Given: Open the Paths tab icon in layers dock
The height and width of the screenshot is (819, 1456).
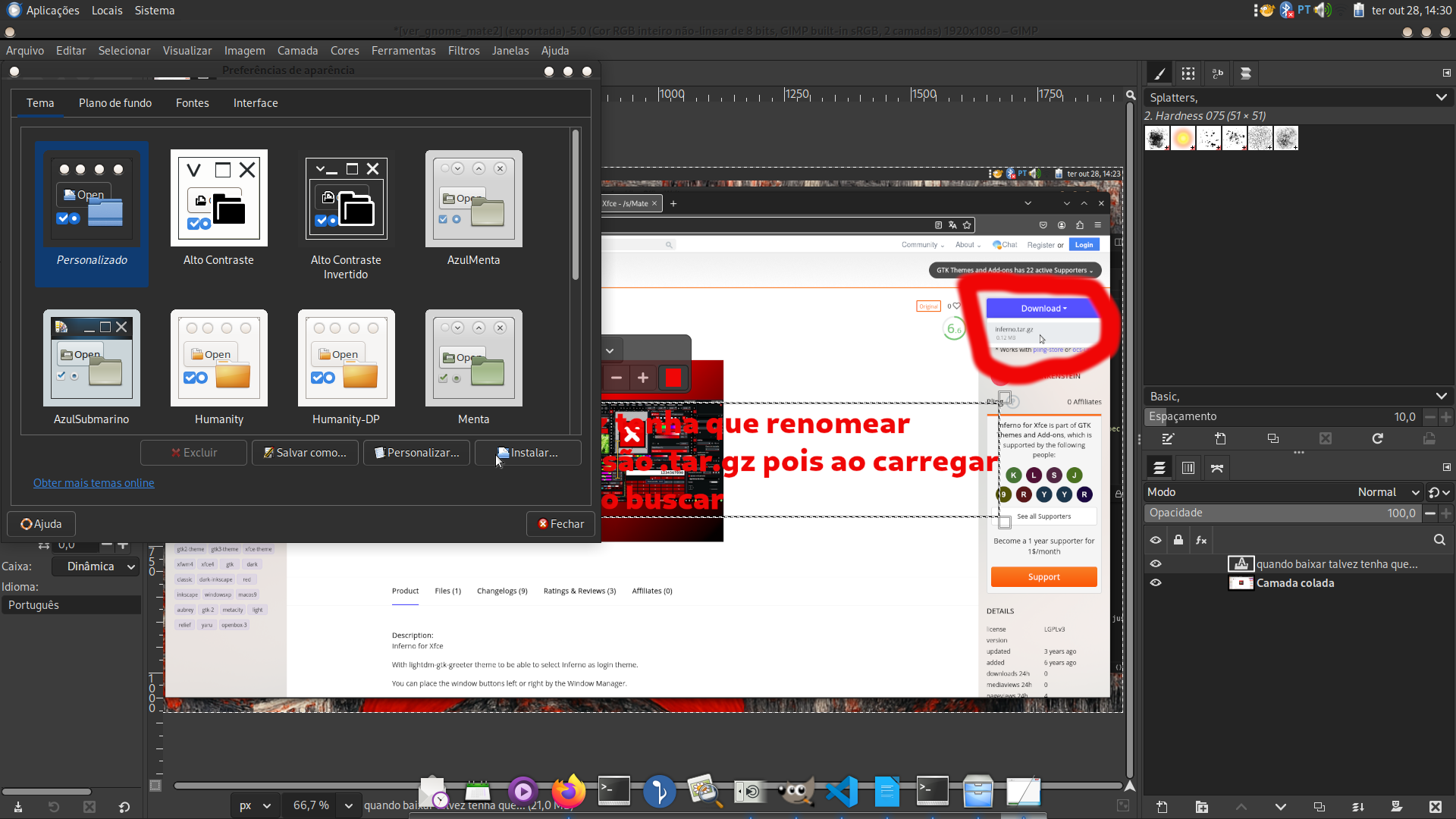Looking at the screenshot, I should [x=1217, y=468].
